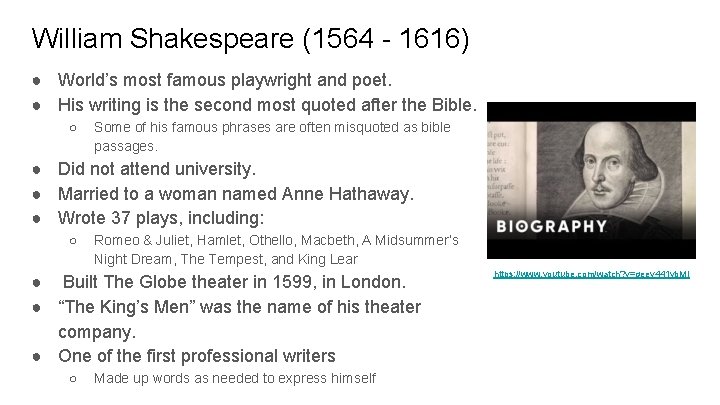Click the line mentioning The King's Men
This screenshot has height=405, width=720.
pyautogui.click(x=239, y=319)
